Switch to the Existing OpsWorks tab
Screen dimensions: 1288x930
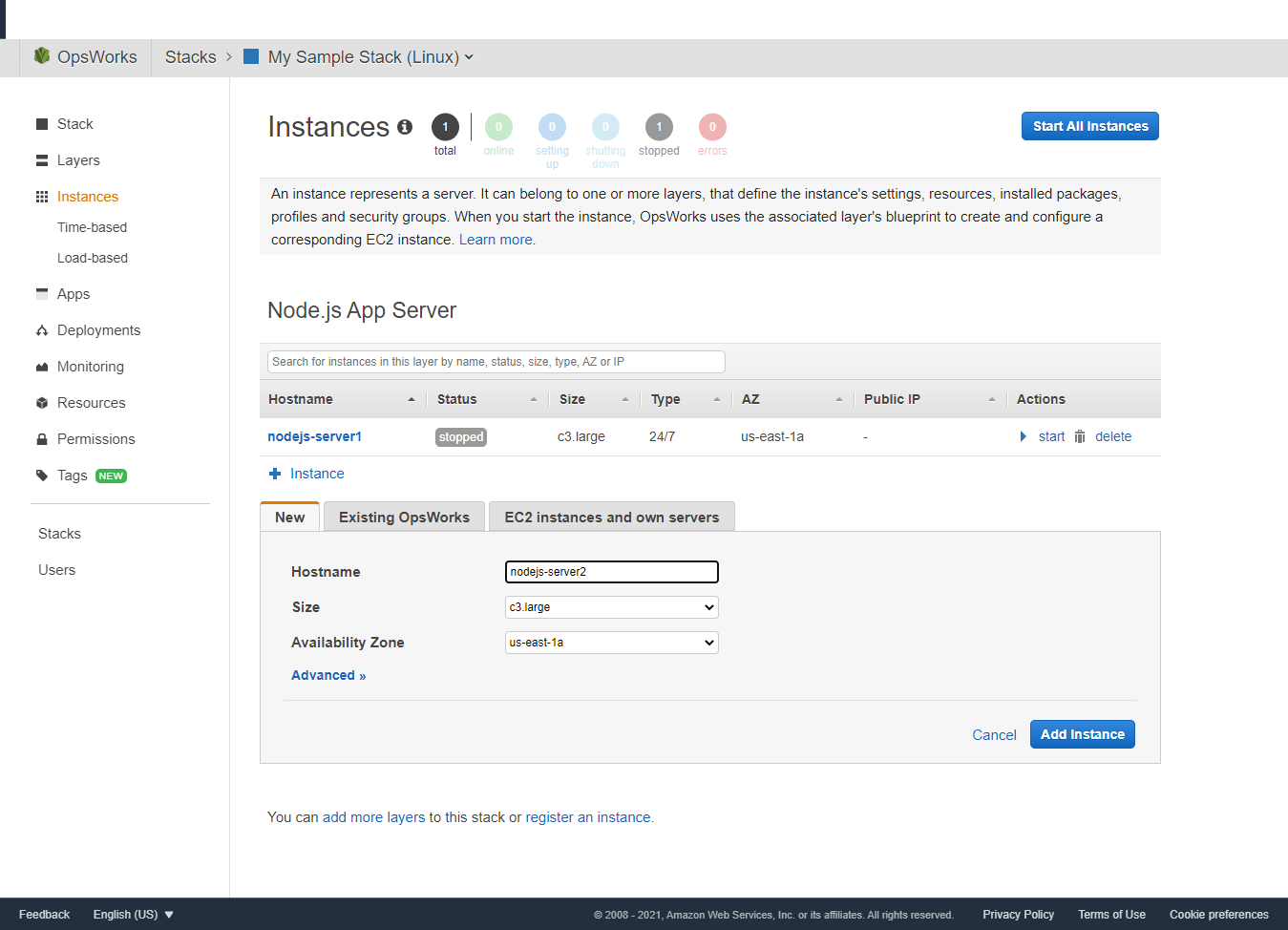click(x=404, y=517)
